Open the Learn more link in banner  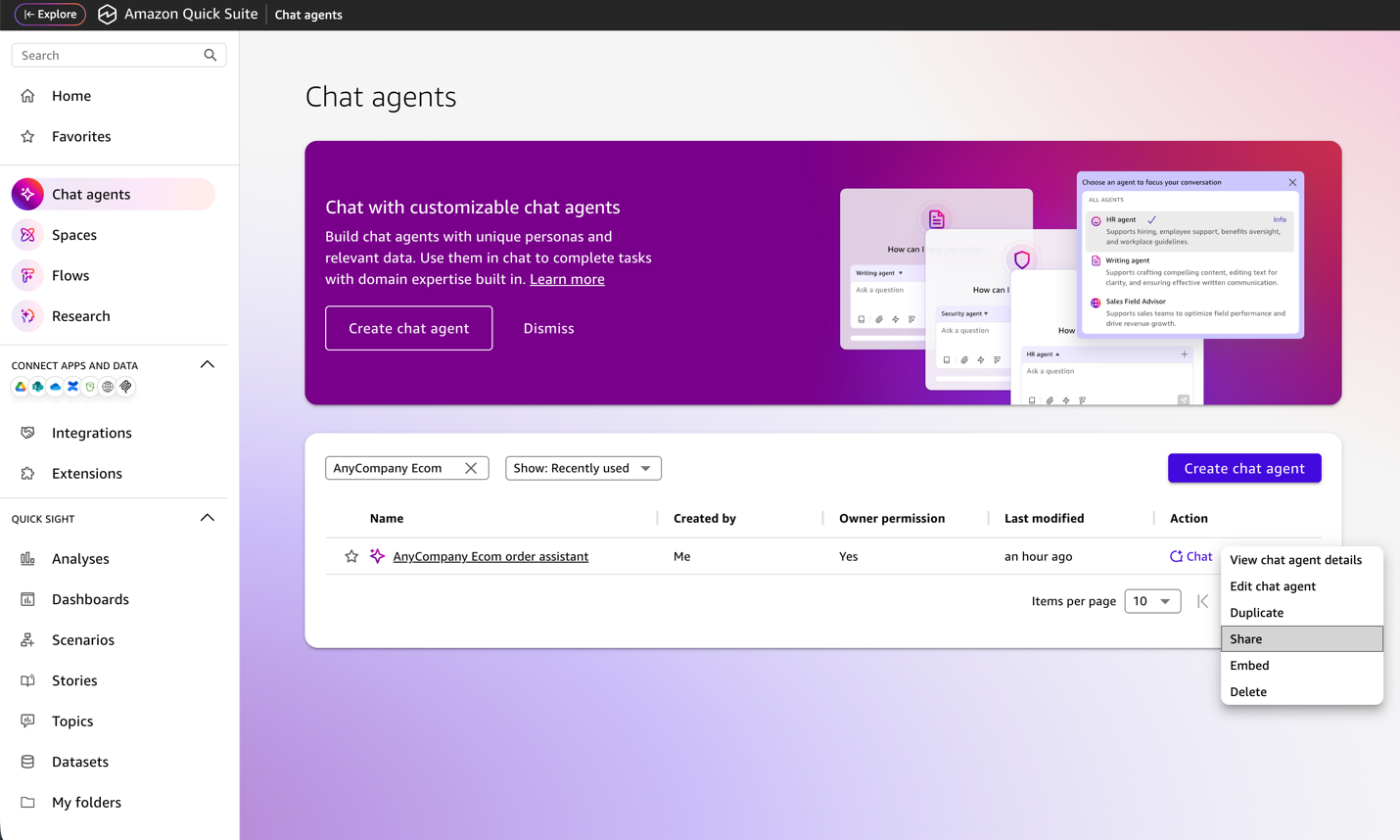[567, 279]
